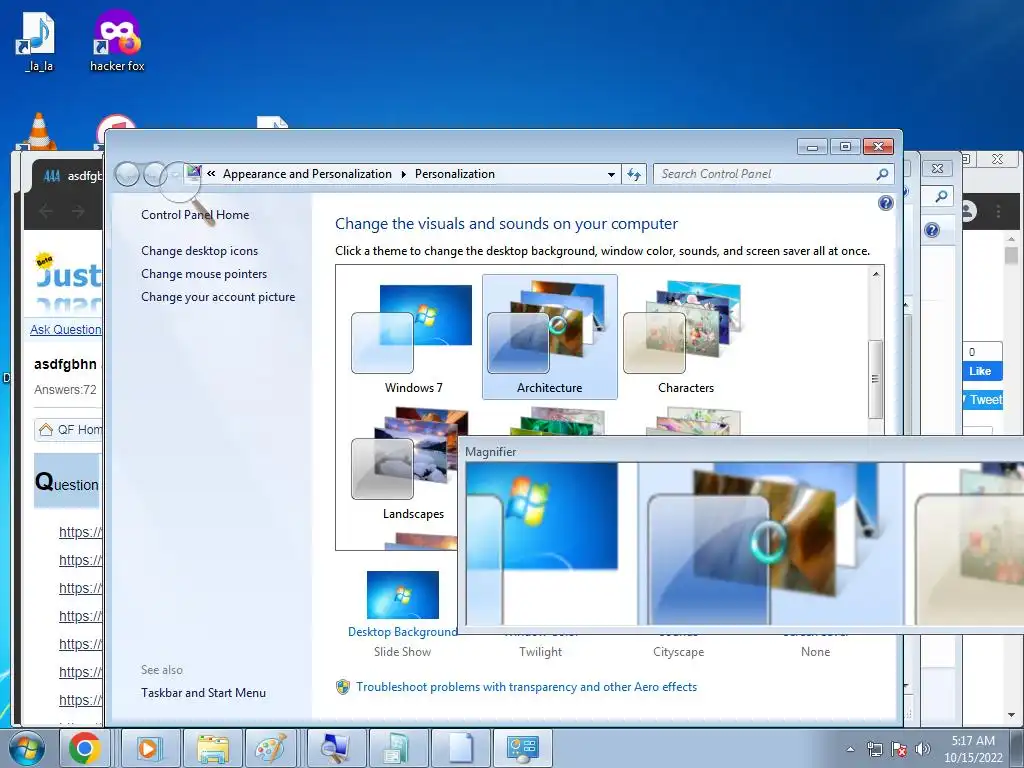Open the arrow after Appearance and Personalization
1024x768 pixels.
(x=404, y=174)
